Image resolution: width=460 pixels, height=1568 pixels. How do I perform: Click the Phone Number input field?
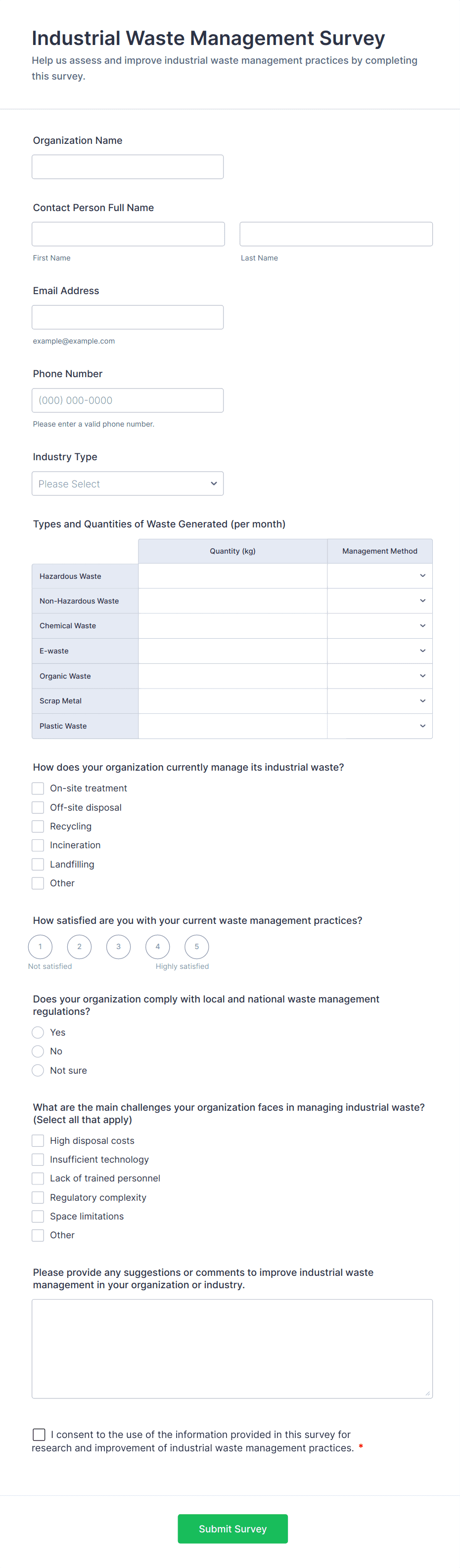[127, 400]
